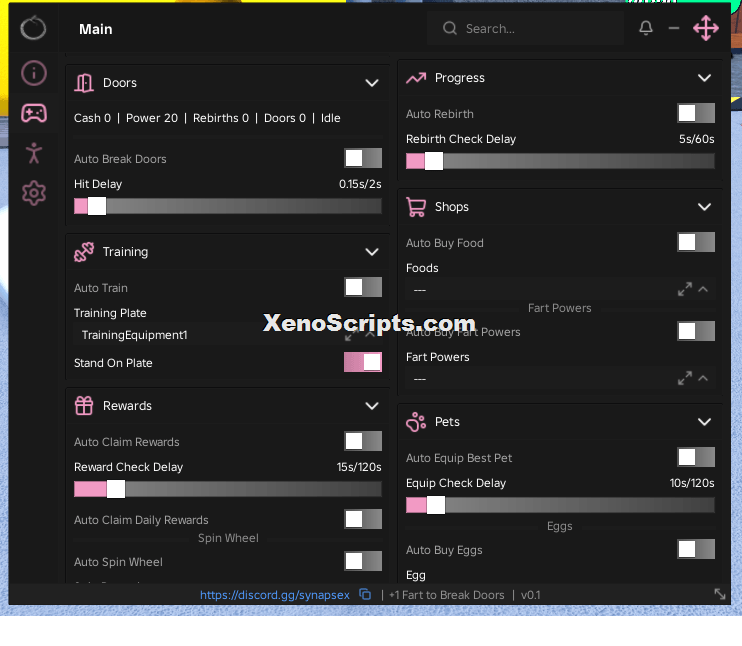The image size is (742, 646).
Task: Open the Training Plate dropdown
Action: 227,335
